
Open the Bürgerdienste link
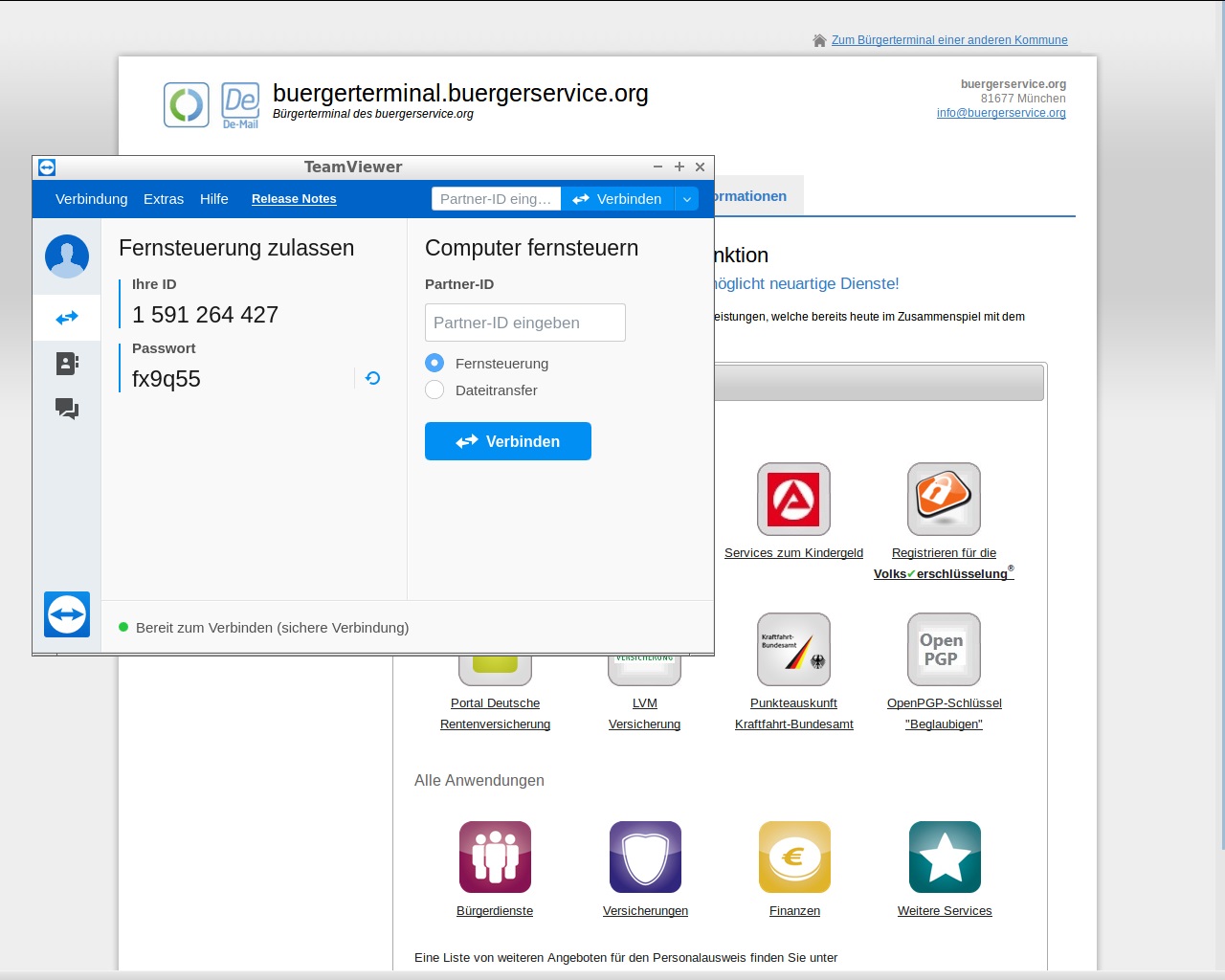point(495,911)
